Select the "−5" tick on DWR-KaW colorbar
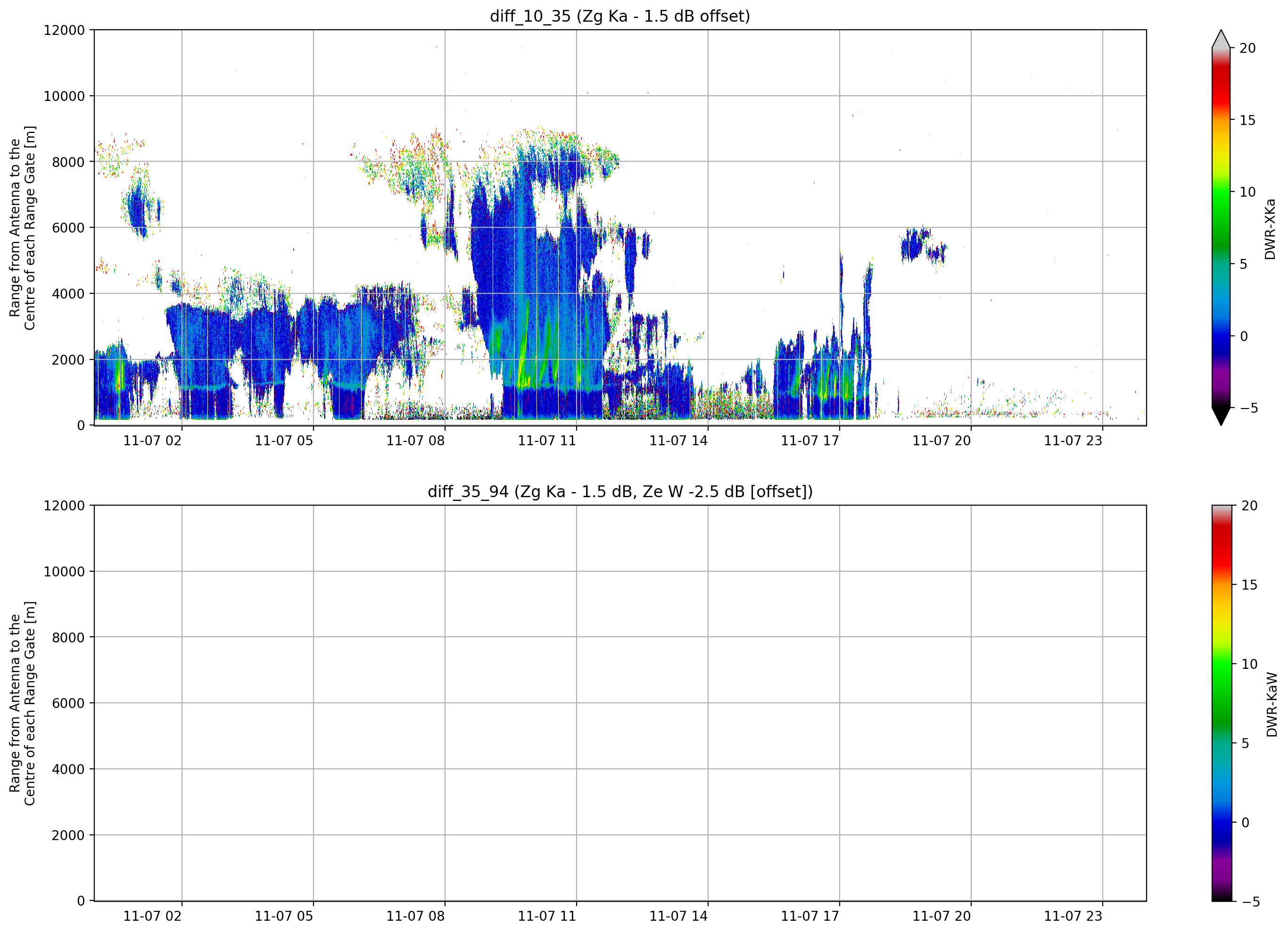Viewport: 1288px width, 933px height. pos(1250,902)
